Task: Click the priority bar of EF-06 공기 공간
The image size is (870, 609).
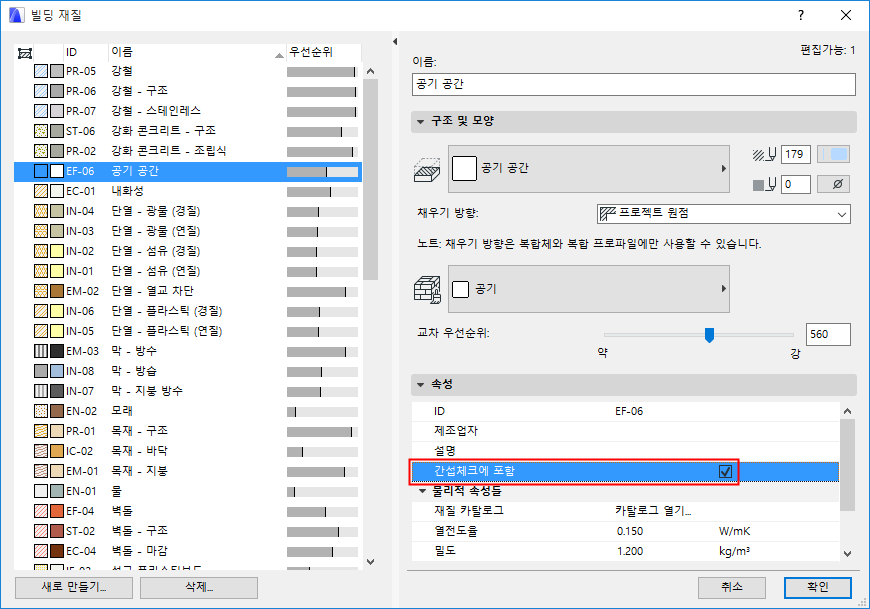Action: tap(322, 171)
